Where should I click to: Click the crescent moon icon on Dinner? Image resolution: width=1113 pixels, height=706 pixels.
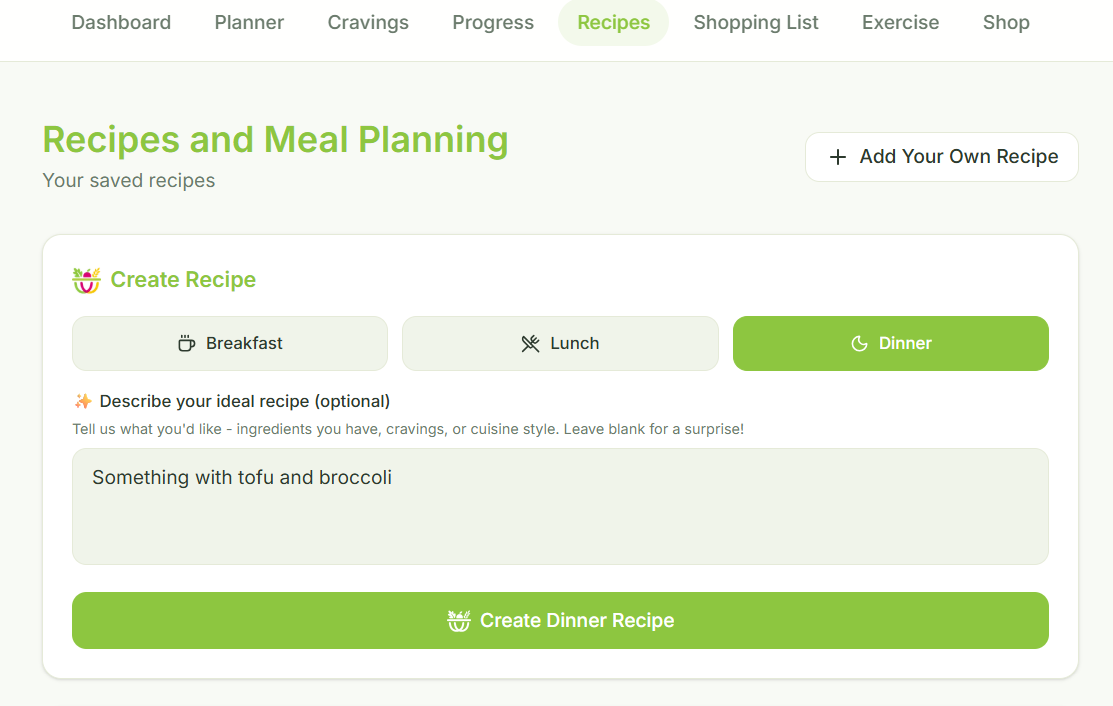point(859,343)
